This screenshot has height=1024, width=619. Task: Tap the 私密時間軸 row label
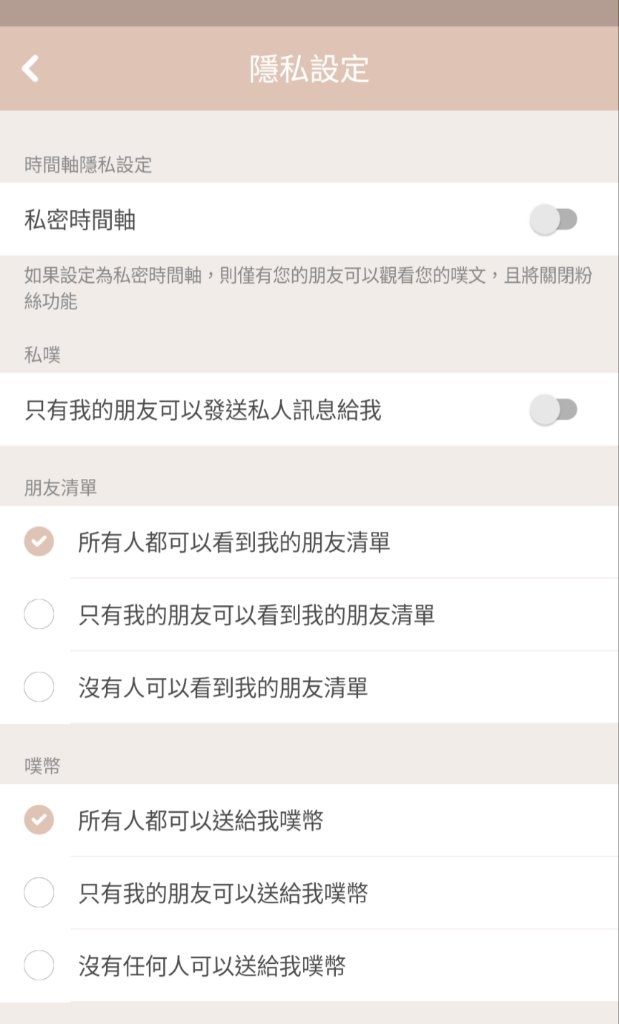click(80, 220)
